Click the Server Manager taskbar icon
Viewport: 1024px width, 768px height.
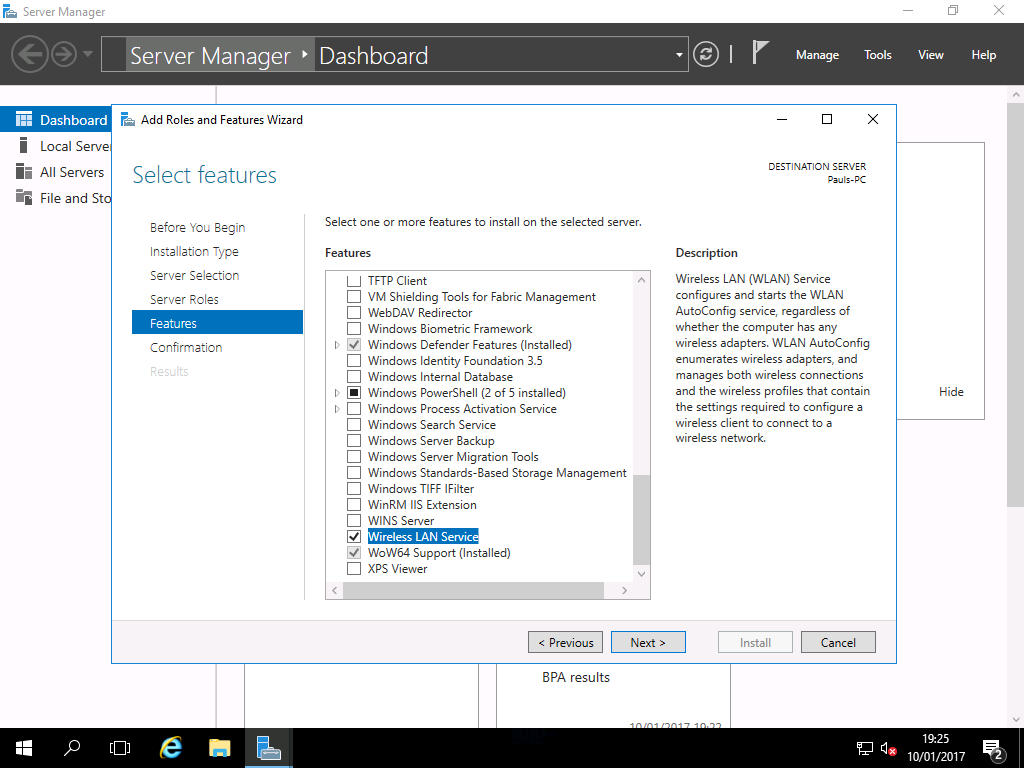pyautogui.click(x=268, y=748)
